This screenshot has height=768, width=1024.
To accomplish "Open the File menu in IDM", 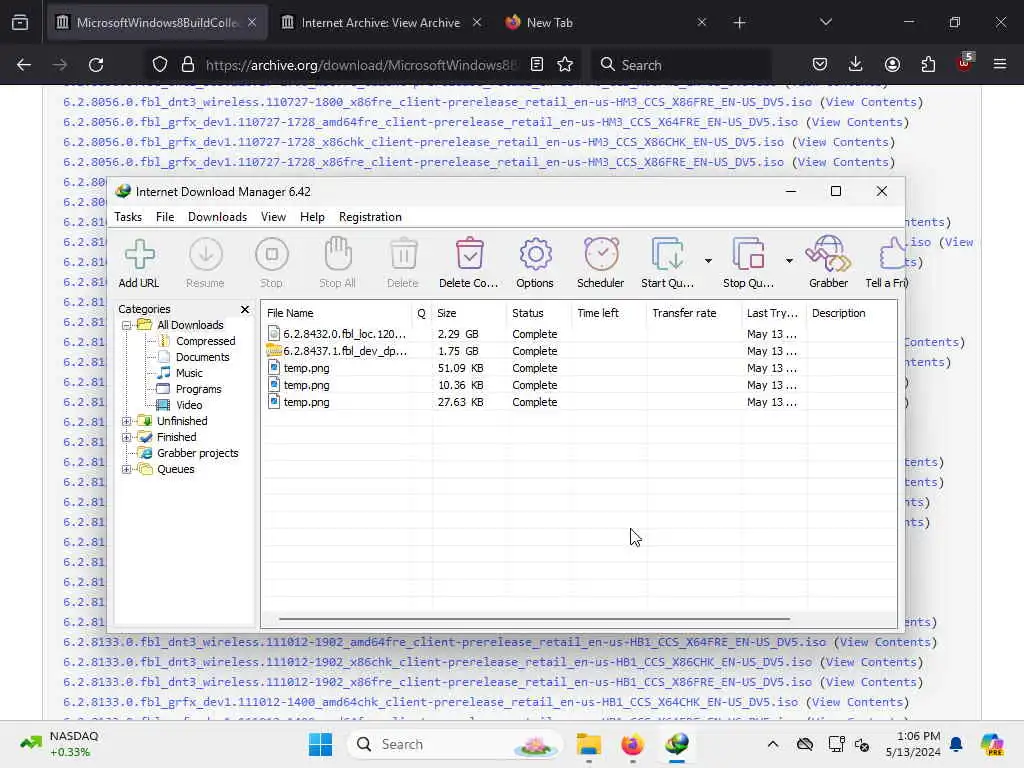I will pos(165,217).
